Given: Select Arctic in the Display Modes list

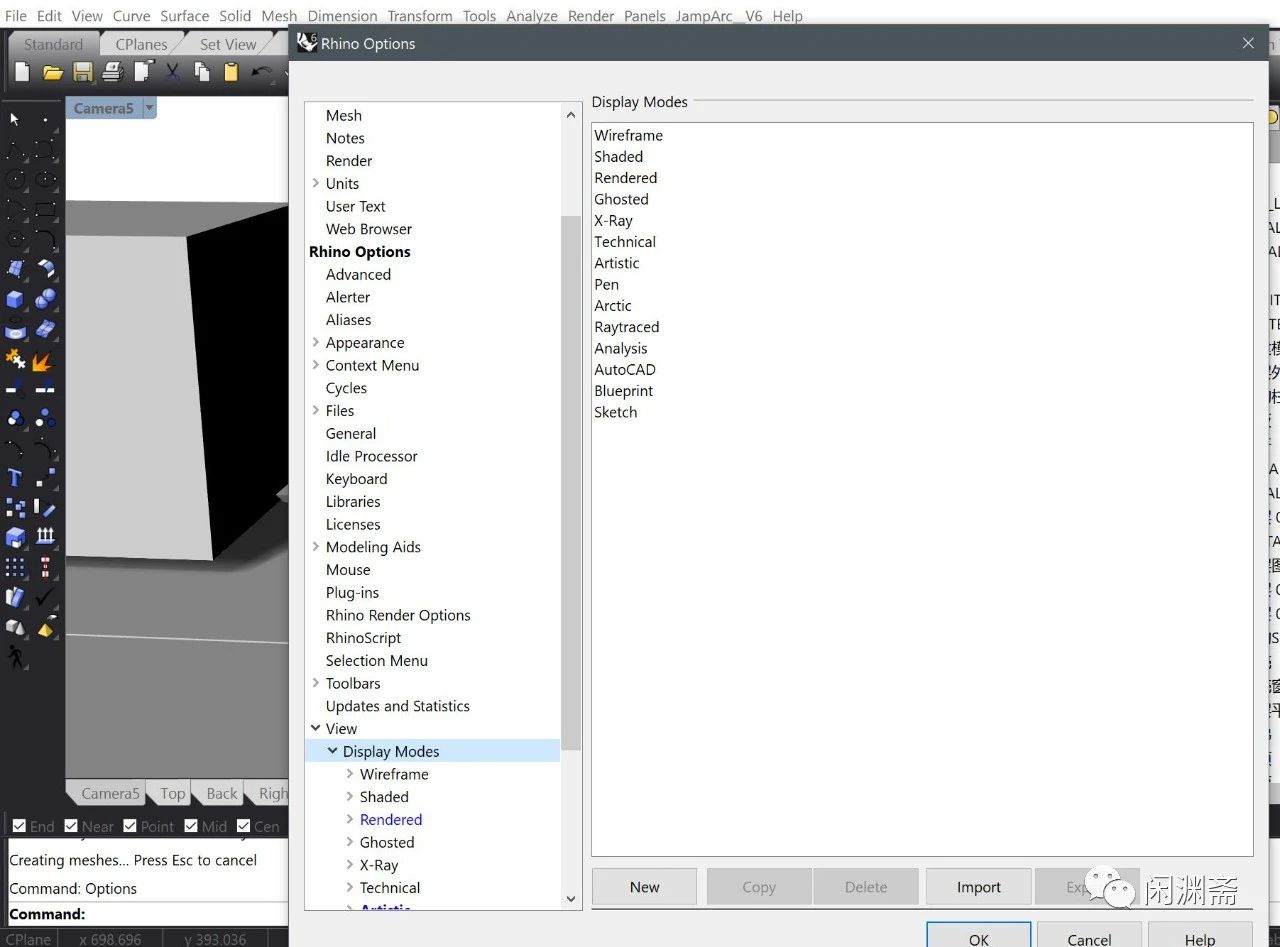Looking at the screenshot, I should tap(613, 306).
